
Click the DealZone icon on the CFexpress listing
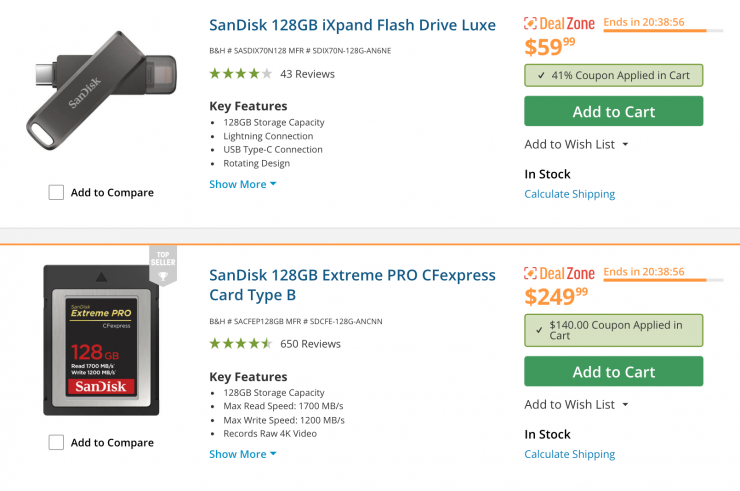click(x=532, y=274)
